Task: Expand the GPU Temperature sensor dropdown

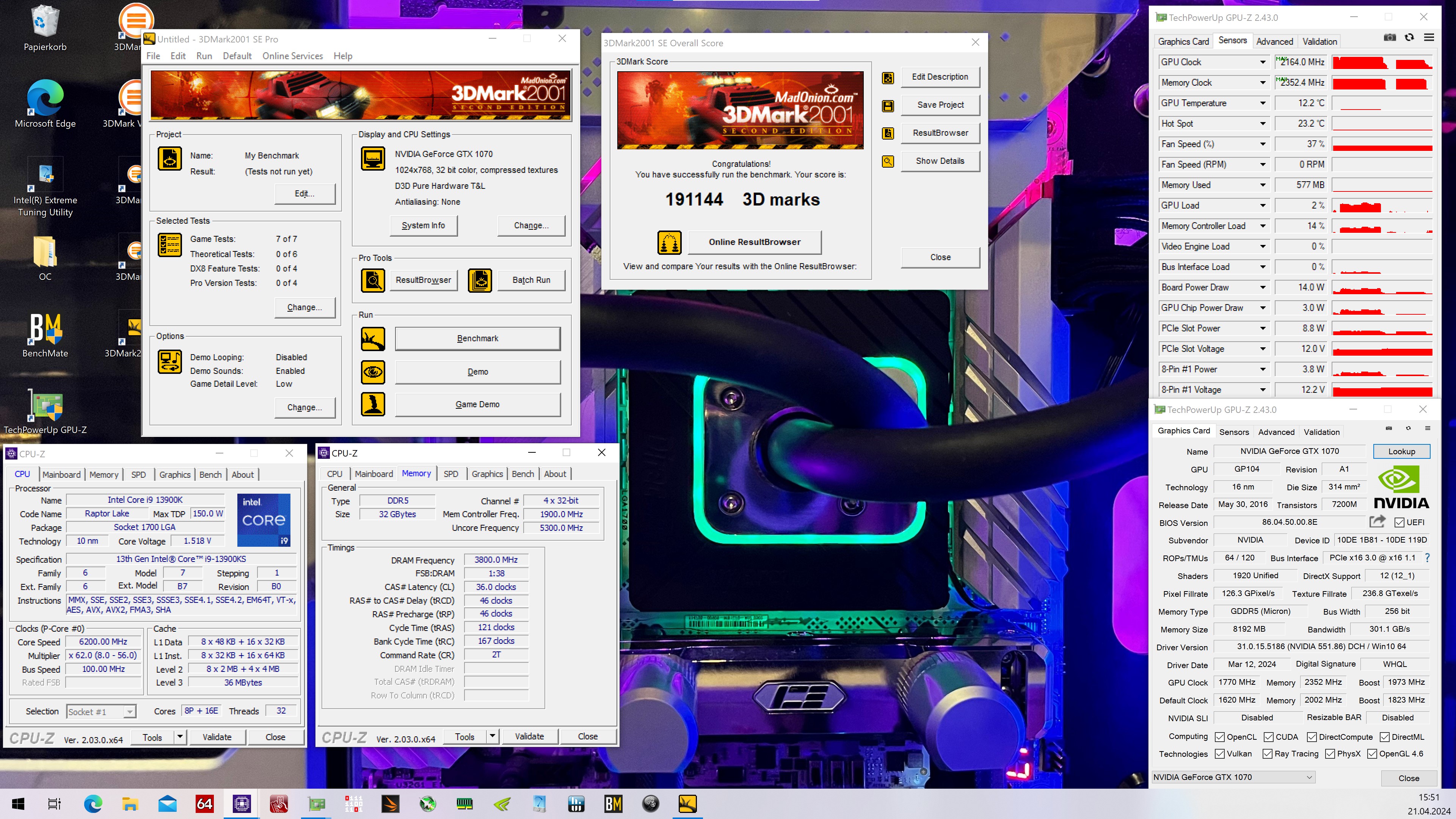Action: (1263, 104)
